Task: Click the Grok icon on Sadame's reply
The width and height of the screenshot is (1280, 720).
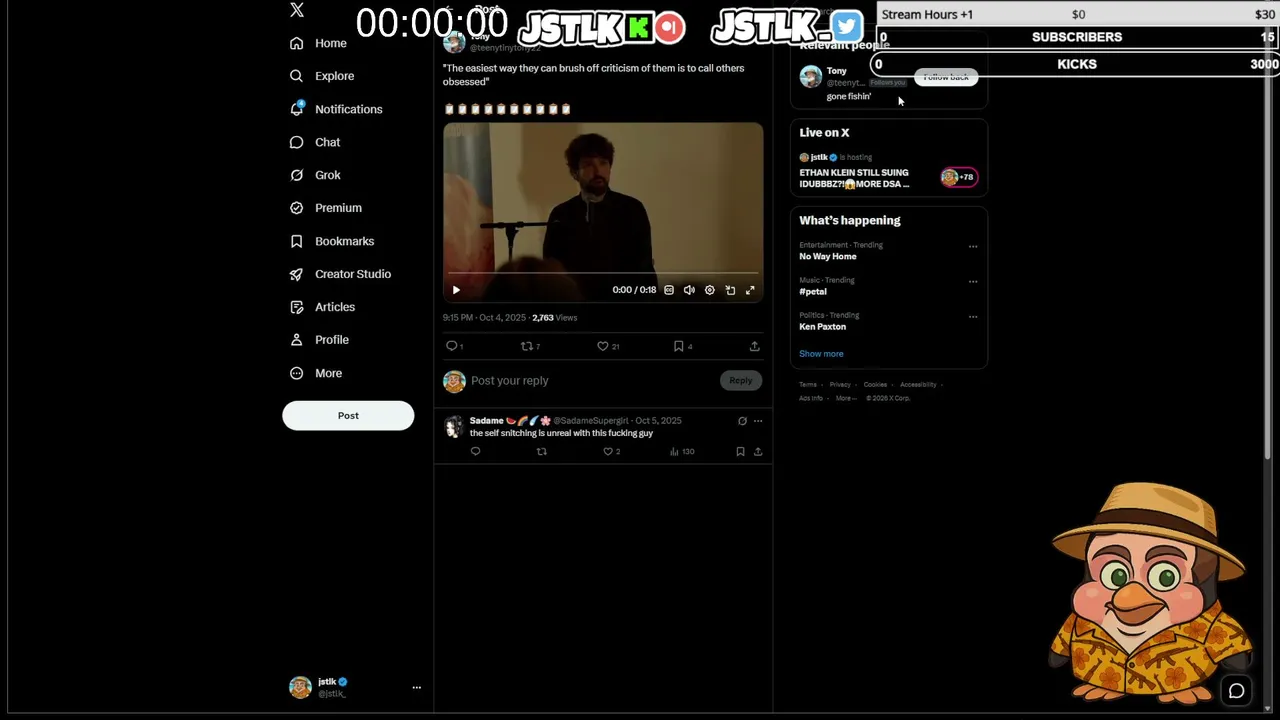Action: pyautogui.click(x=742, y=421)
